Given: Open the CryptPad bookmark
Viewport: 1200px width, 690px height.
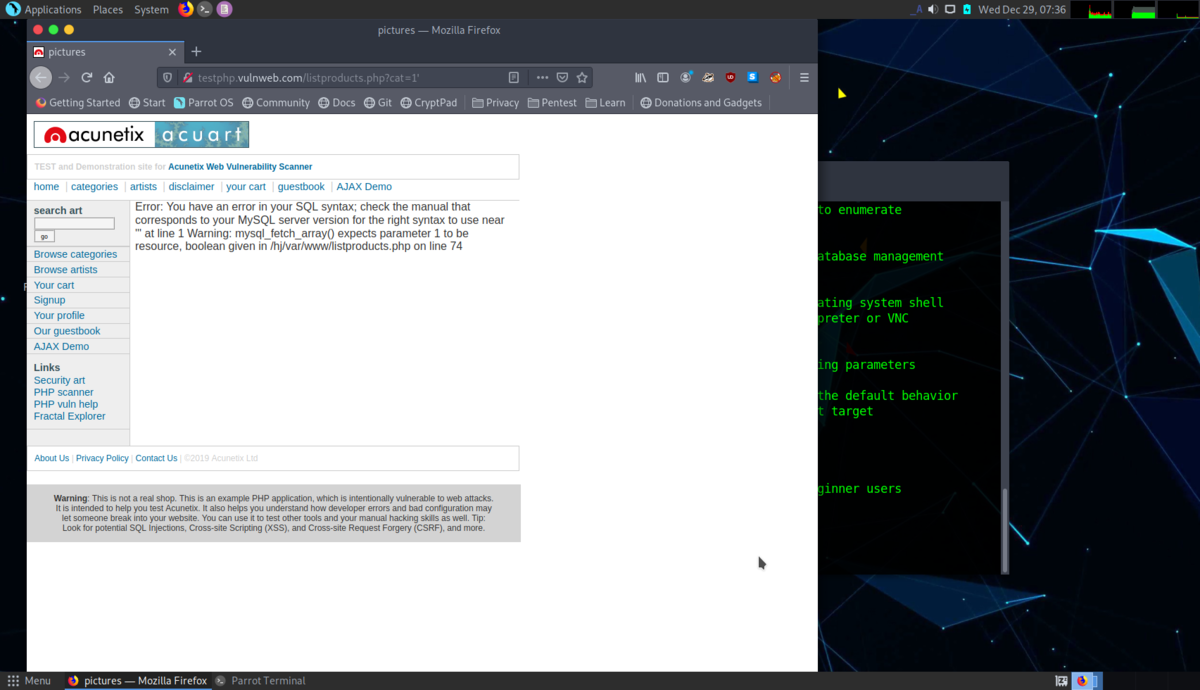Looking at the screenshot, I should tap(428, 102).
